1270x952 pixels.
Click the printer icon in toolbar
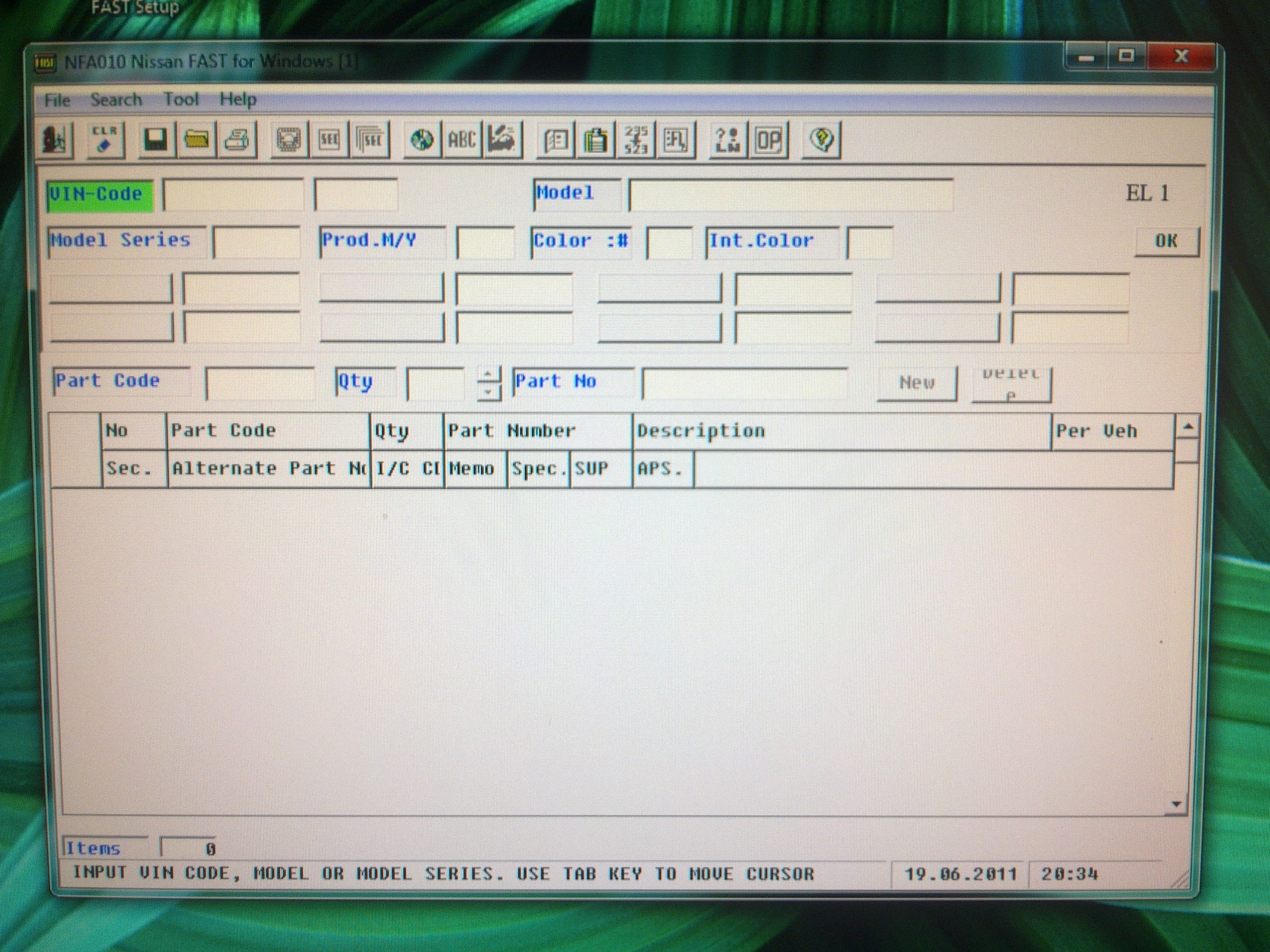tap(237, 140)
